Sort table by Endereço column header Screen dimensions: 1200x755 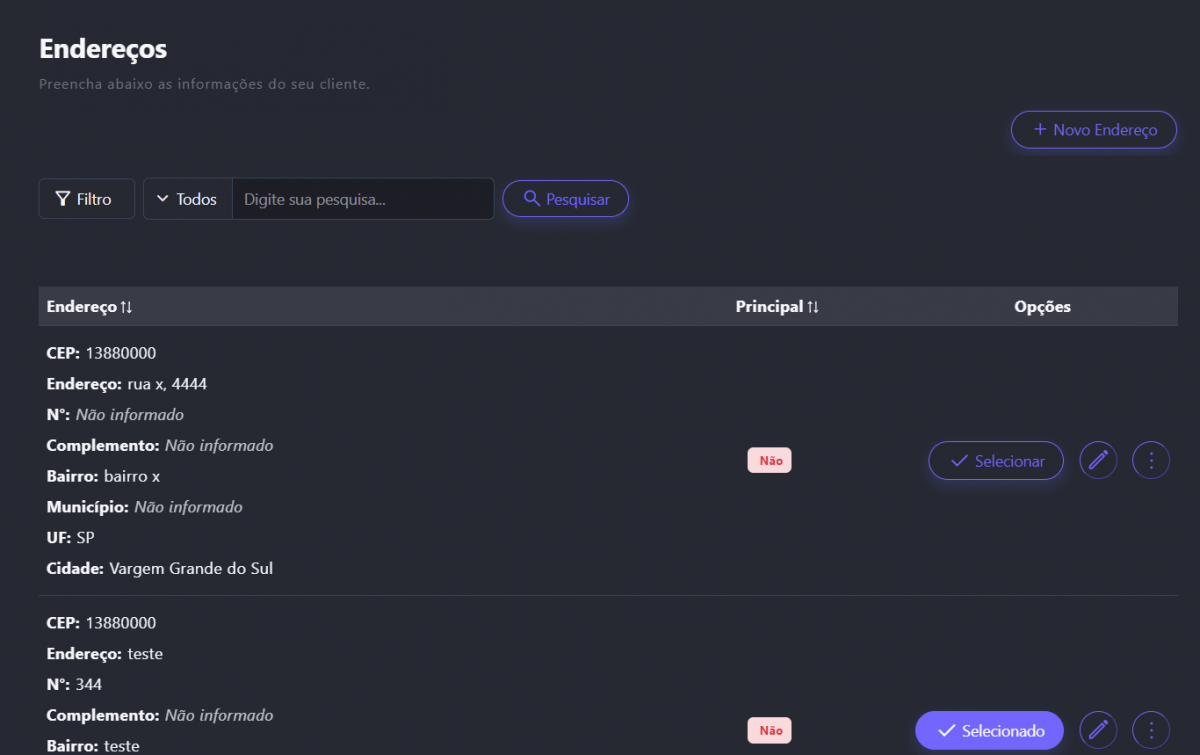81,307
